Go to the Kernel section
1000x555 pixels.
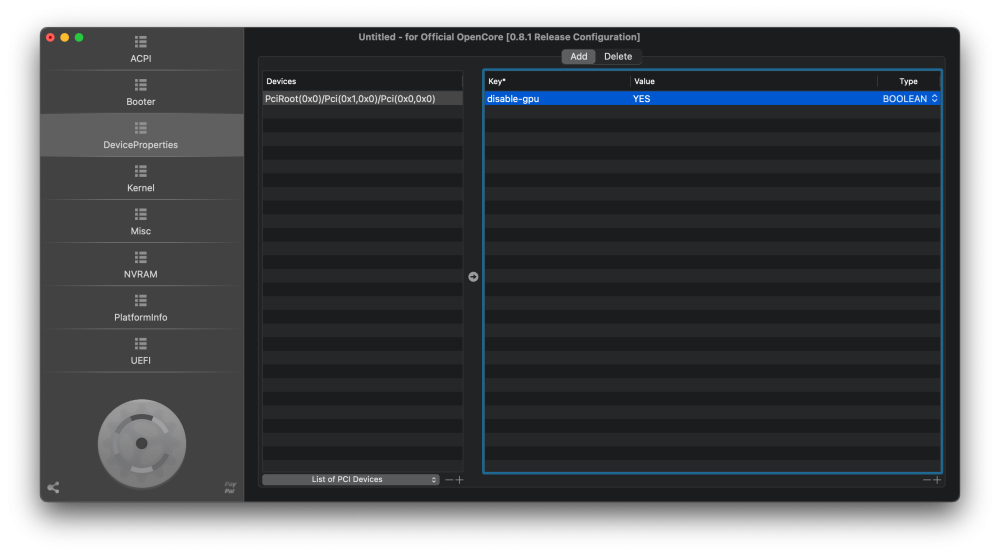141,179
